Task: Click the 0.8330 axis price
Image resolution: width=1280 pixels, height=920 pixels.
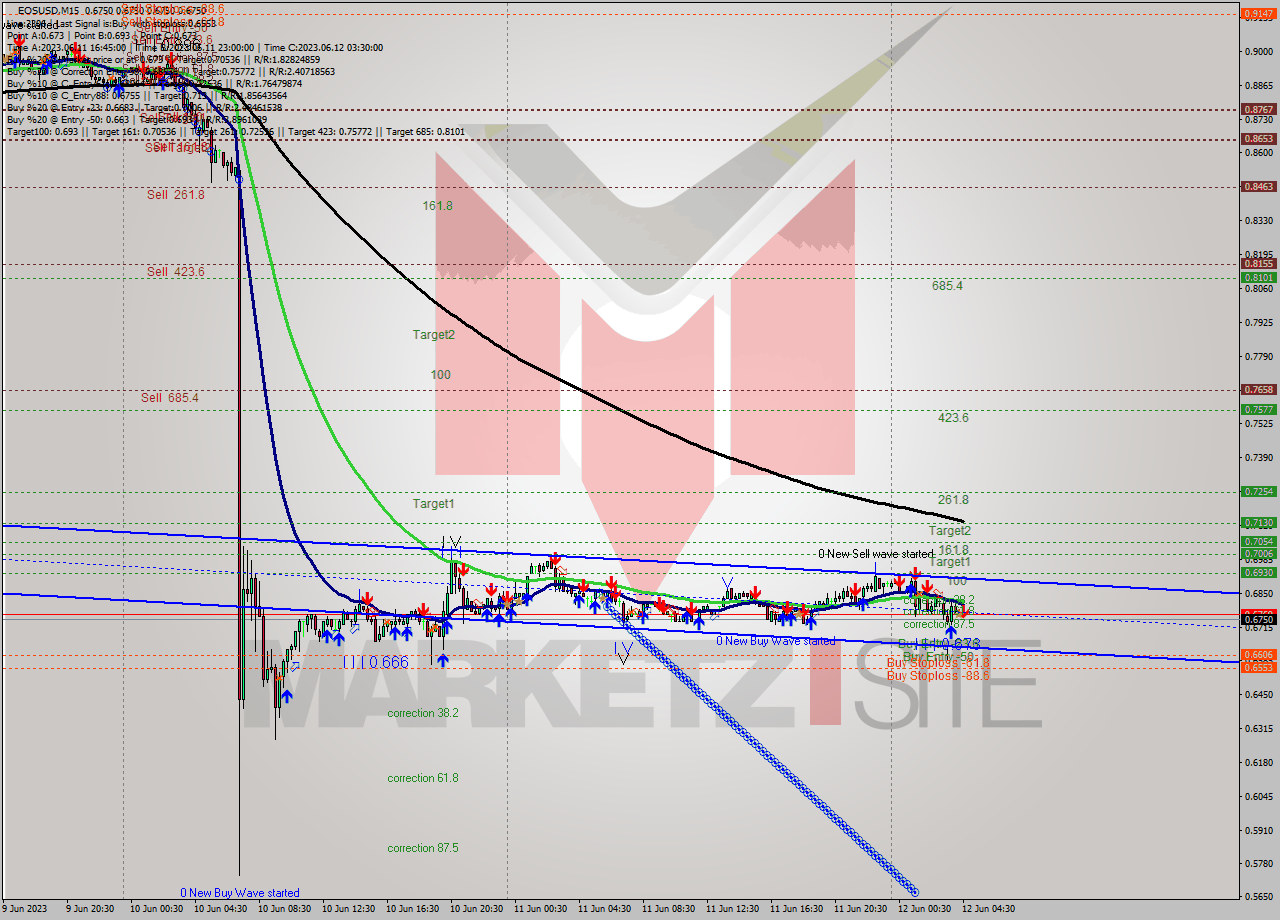Action: [1258, 221]
